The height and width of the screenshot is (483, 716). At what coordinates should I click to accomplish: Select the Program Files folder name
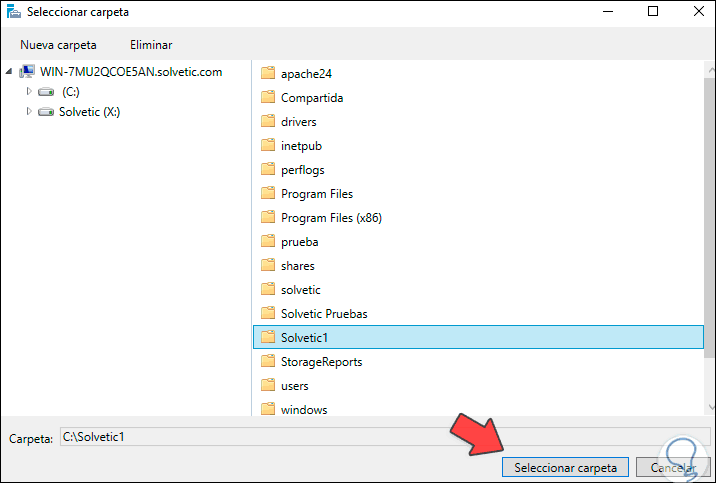click(317, 194)
